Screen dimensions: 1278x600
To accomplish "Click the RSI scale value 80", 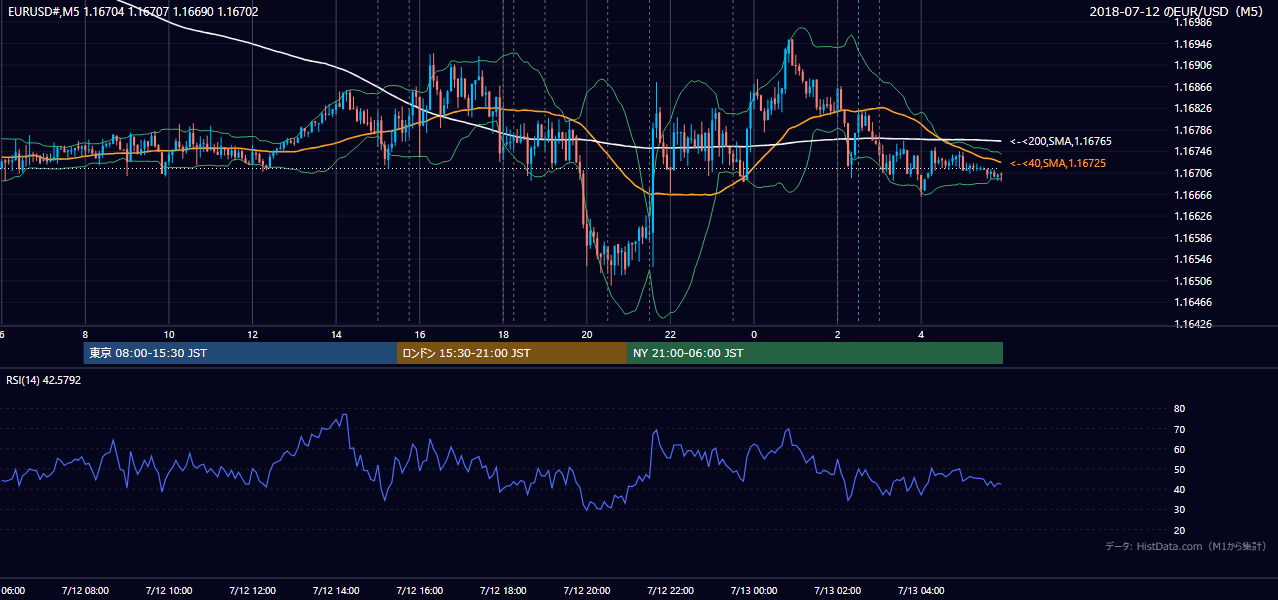I will tap(1179, 409).
